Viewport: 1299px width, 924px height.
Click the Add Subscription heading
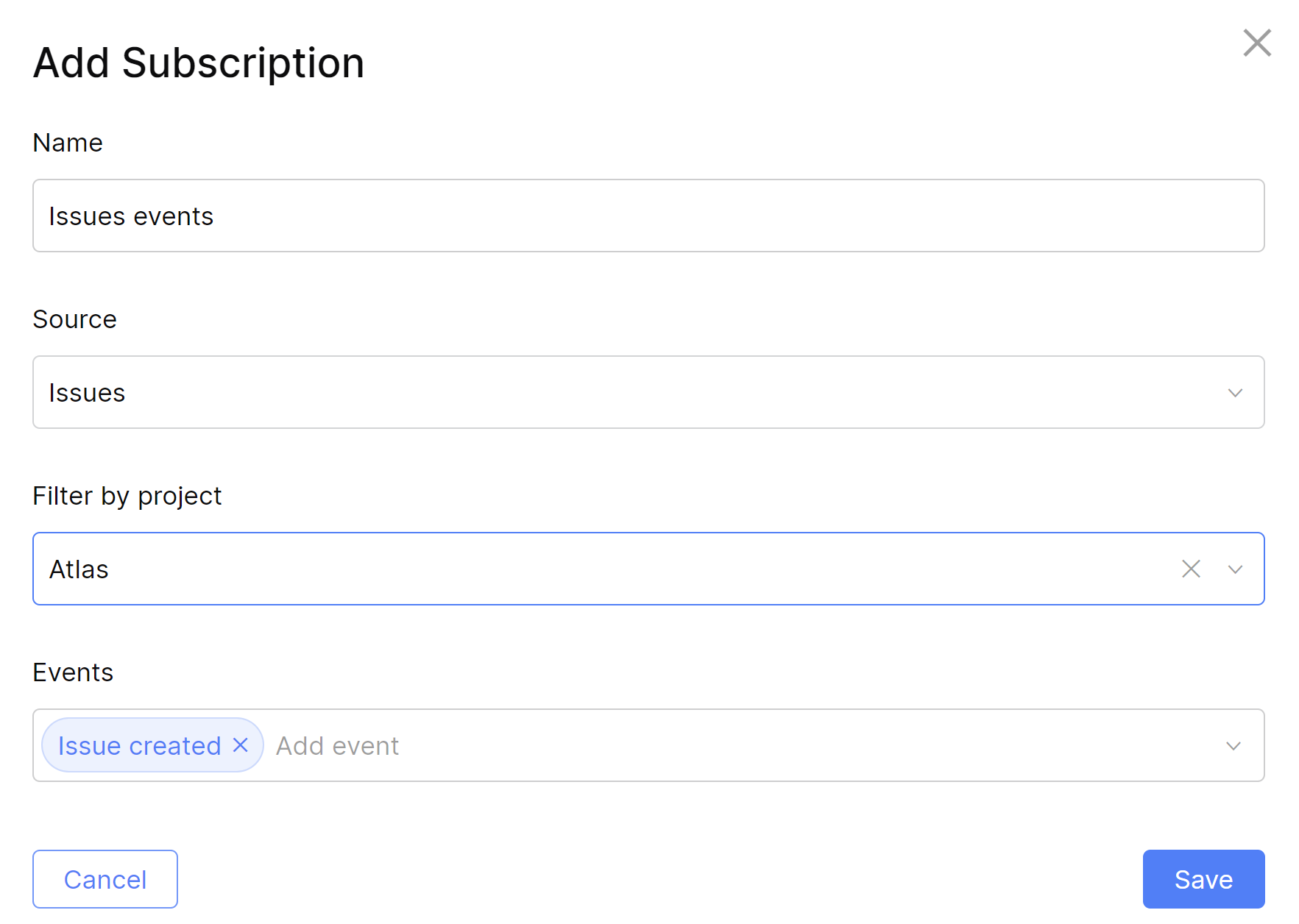pos(197,63)
